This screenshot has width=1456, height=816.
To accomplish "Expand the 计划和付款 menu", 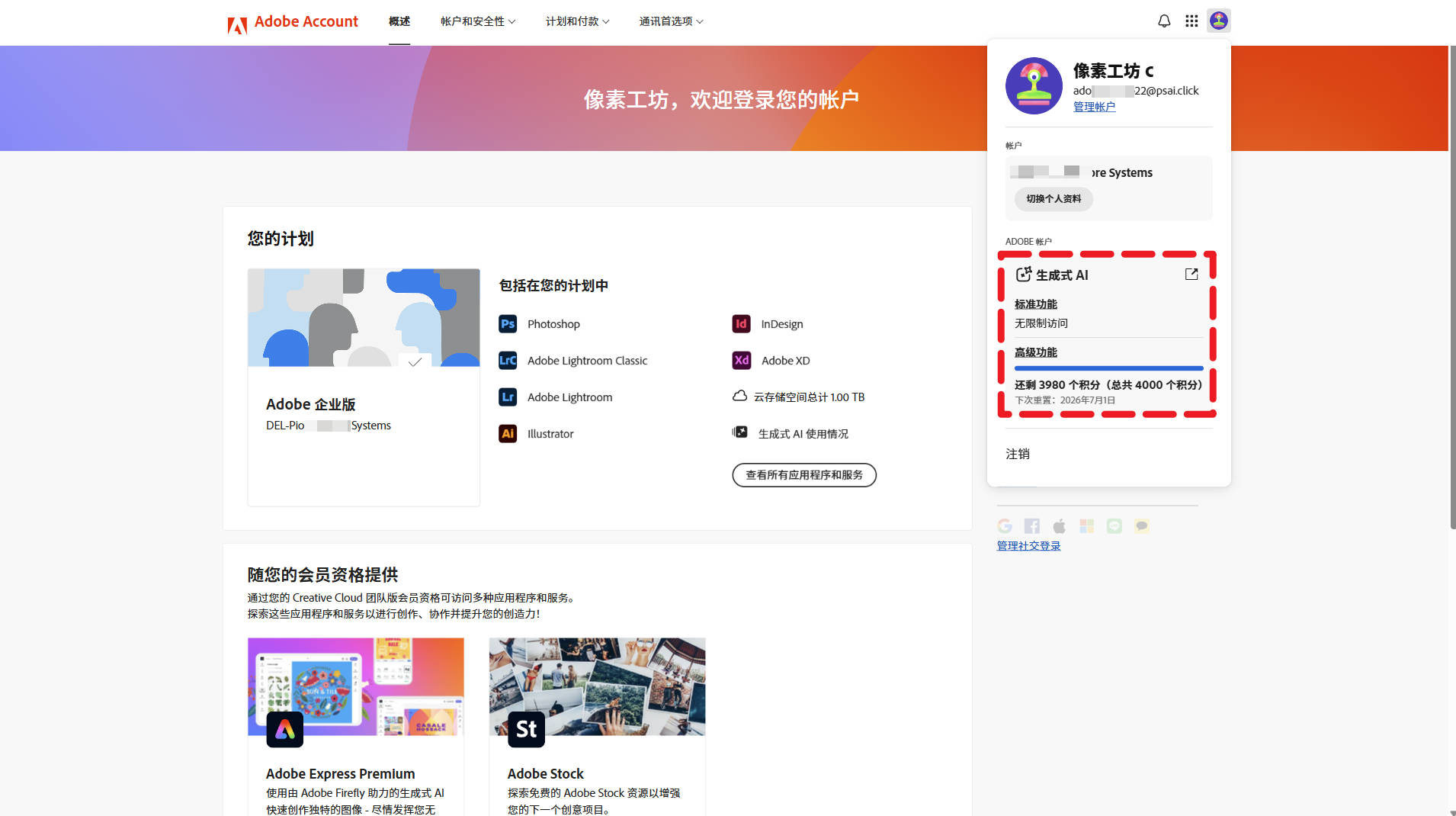I will [x=578, y=21].
